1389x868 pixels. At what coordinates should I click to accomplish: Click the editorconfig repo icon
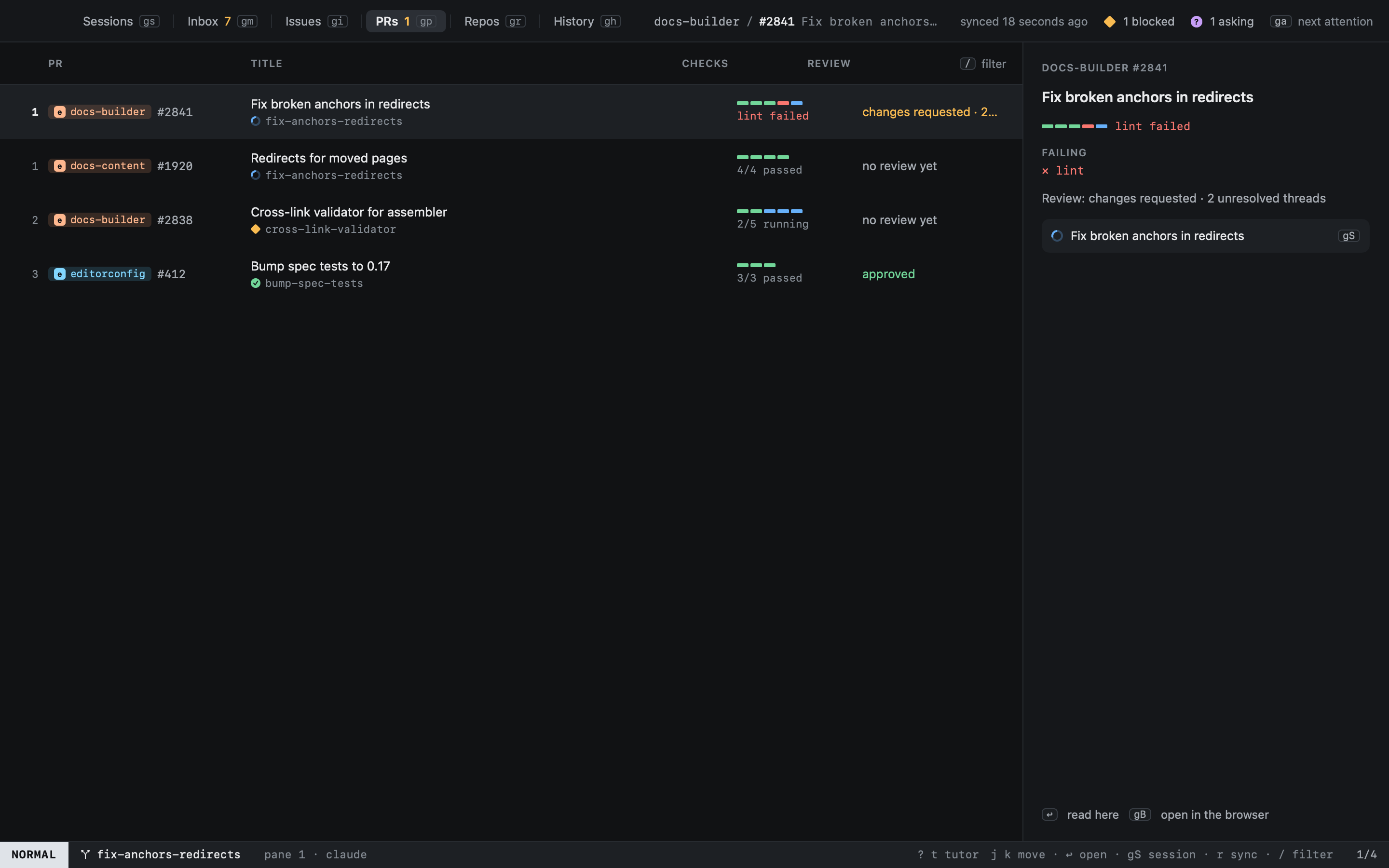pos(59,274)
